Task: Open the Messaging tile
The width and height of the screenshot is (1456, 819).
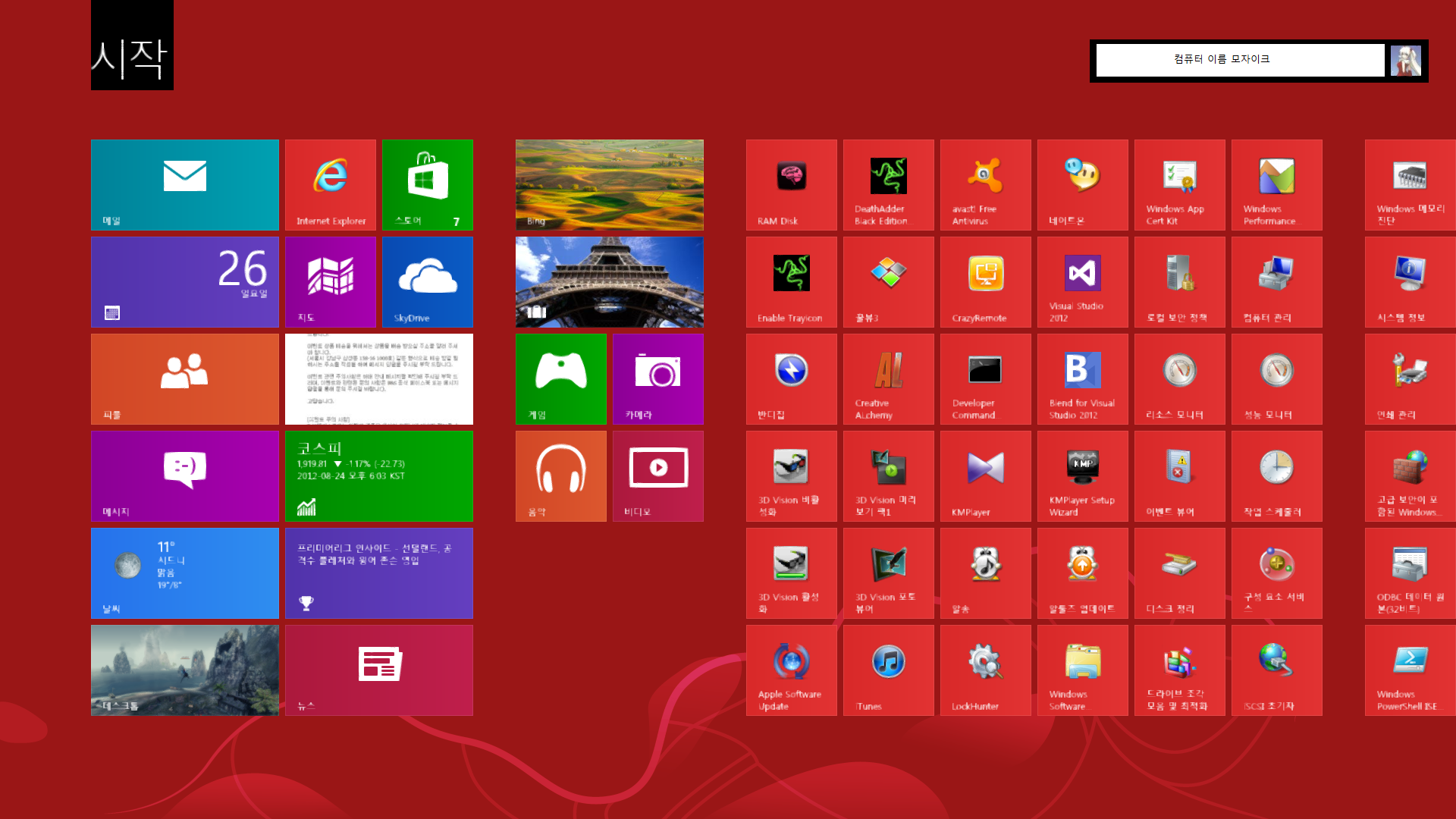Action: (185, 476)
